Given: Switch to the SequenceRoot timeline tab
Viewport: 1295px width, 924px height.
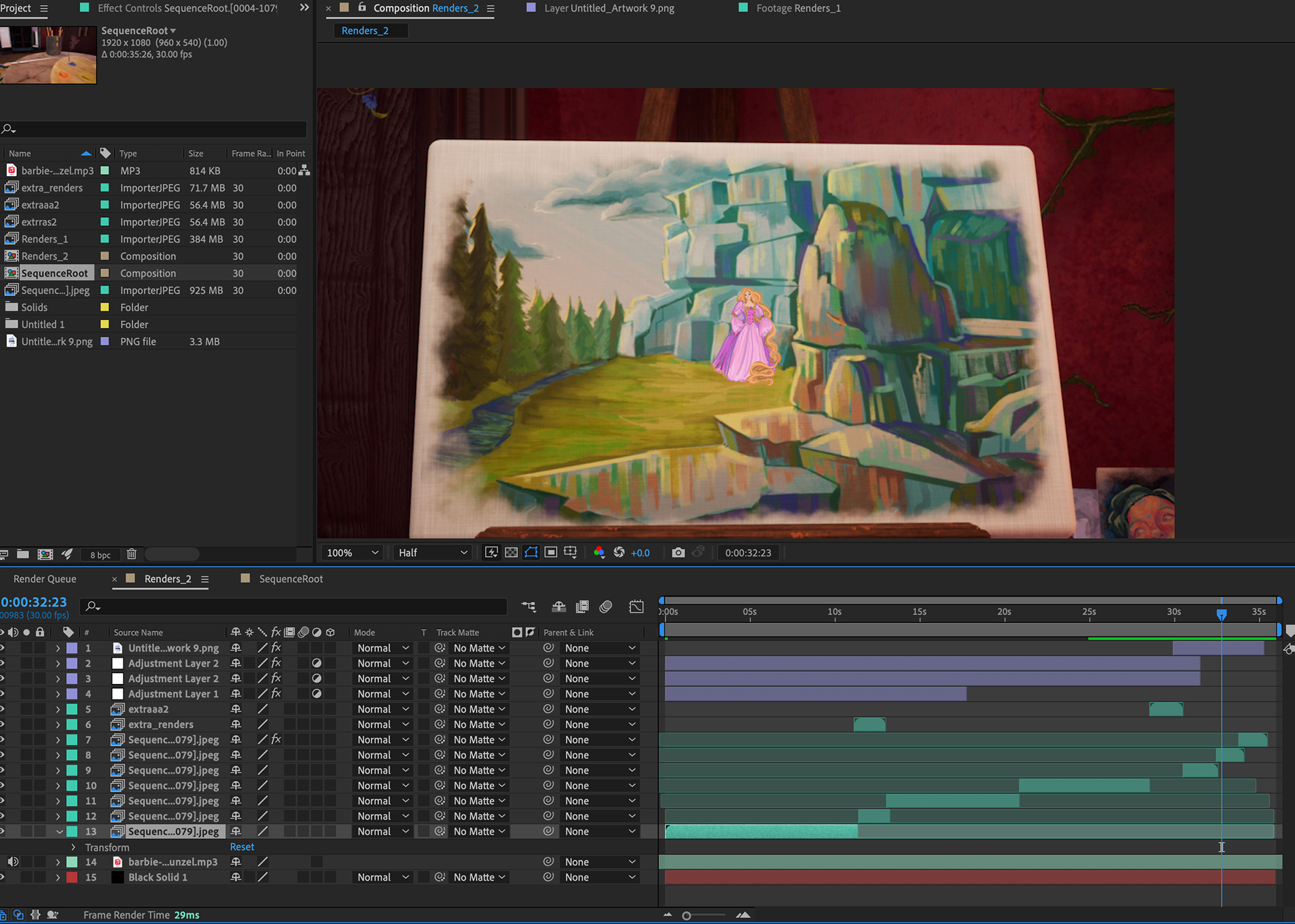Looking at the screenshot, I should click(x=291, y=579).
